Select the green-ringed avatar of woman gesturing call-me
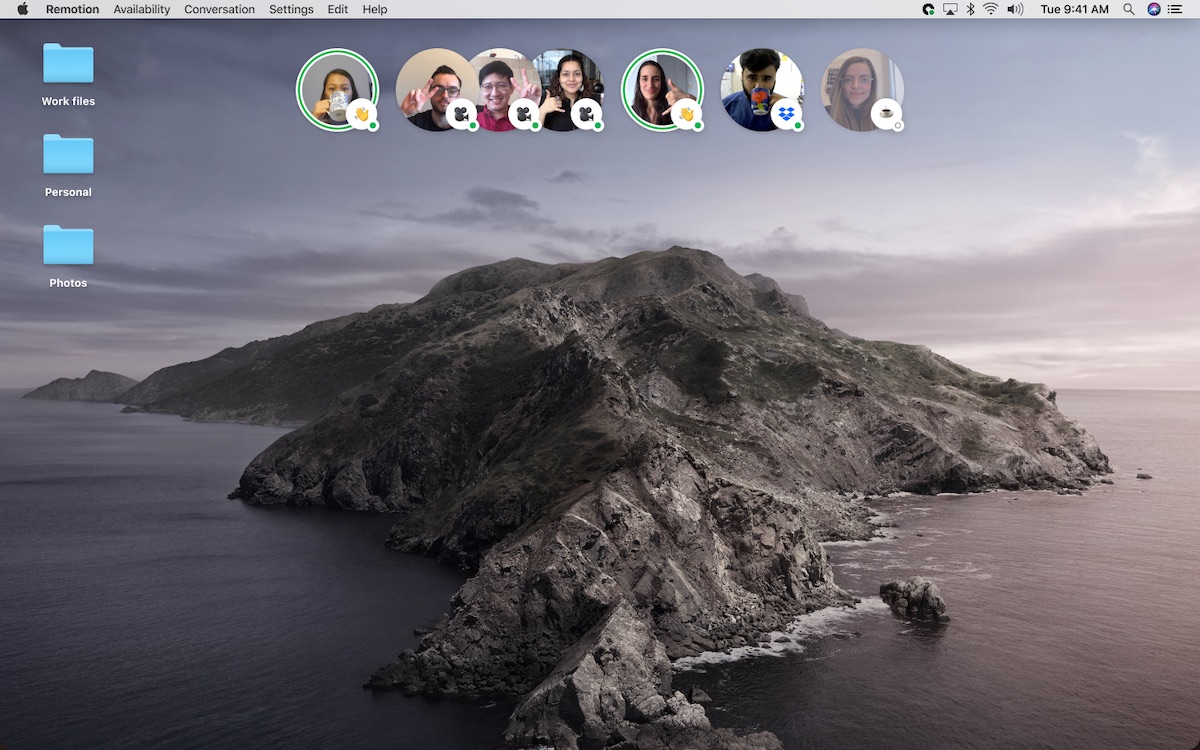 [x=661, y=88]
